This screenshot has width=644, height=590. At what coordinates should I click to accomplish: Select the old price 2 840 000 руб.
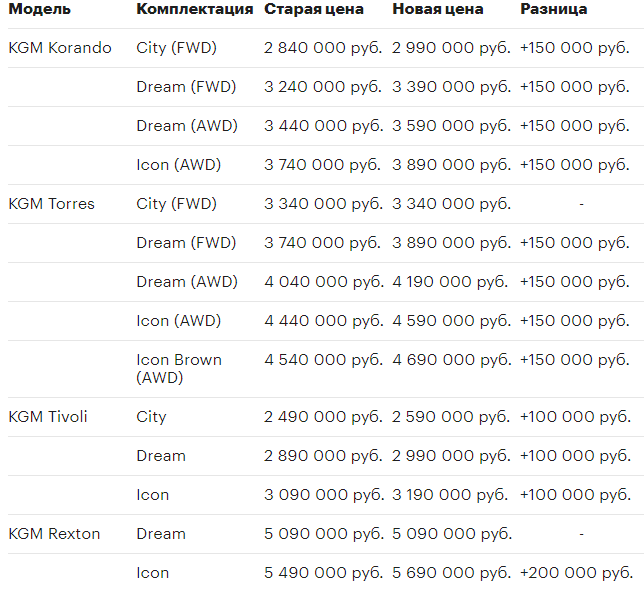point(323,48)
